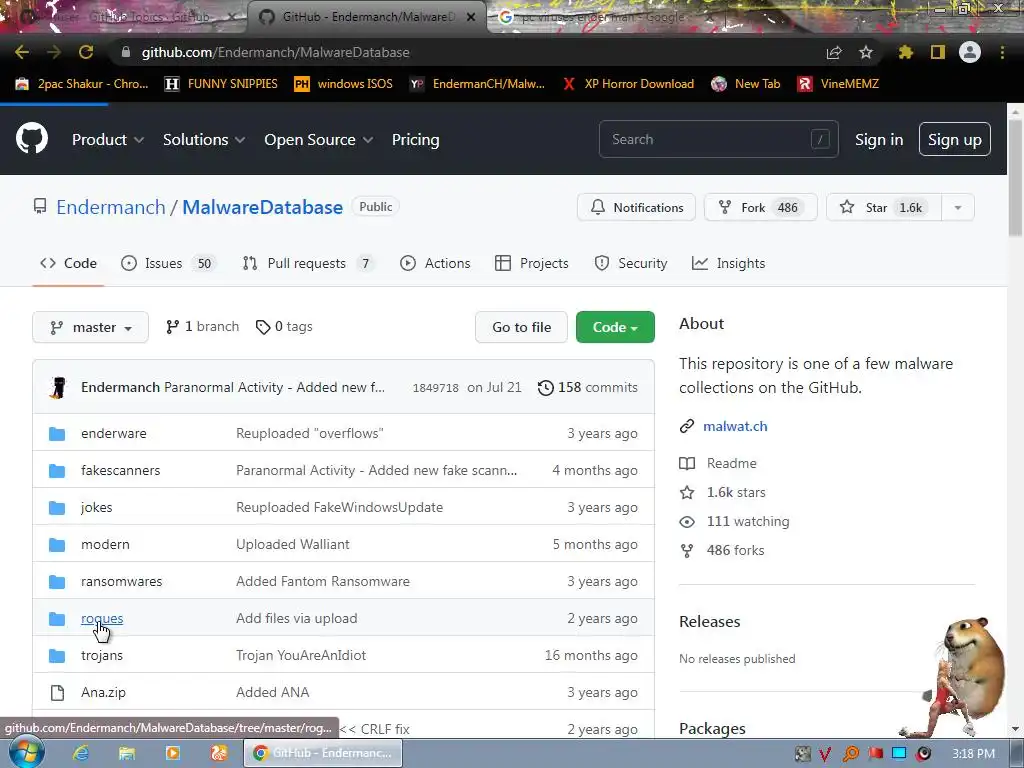
Task: Click the Ana.zip file icon
Action: point(57,692)
